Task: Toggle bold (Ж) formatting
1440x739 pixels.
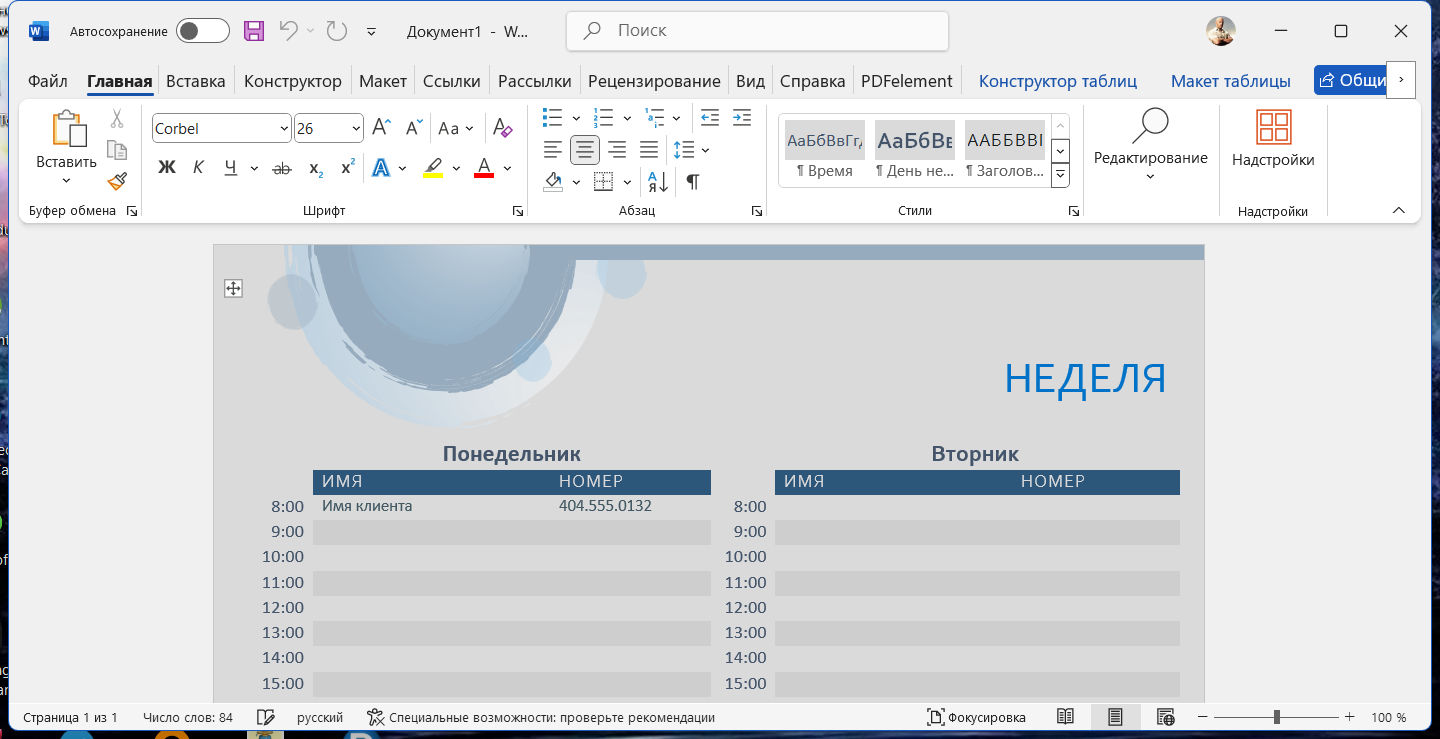Action: pyautogui.click(x=167, y=168)
